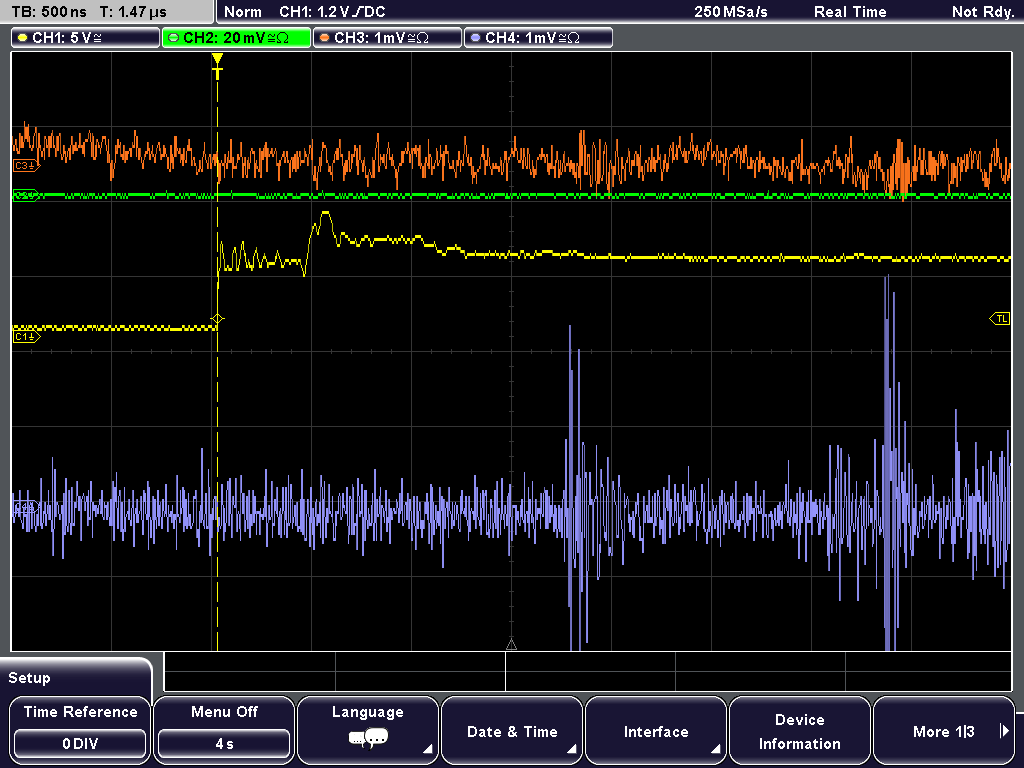Click the CH1: 1.2 V trigger source readout
Image resolution: width=1024 pixels, height=768 pixels.
332,12
